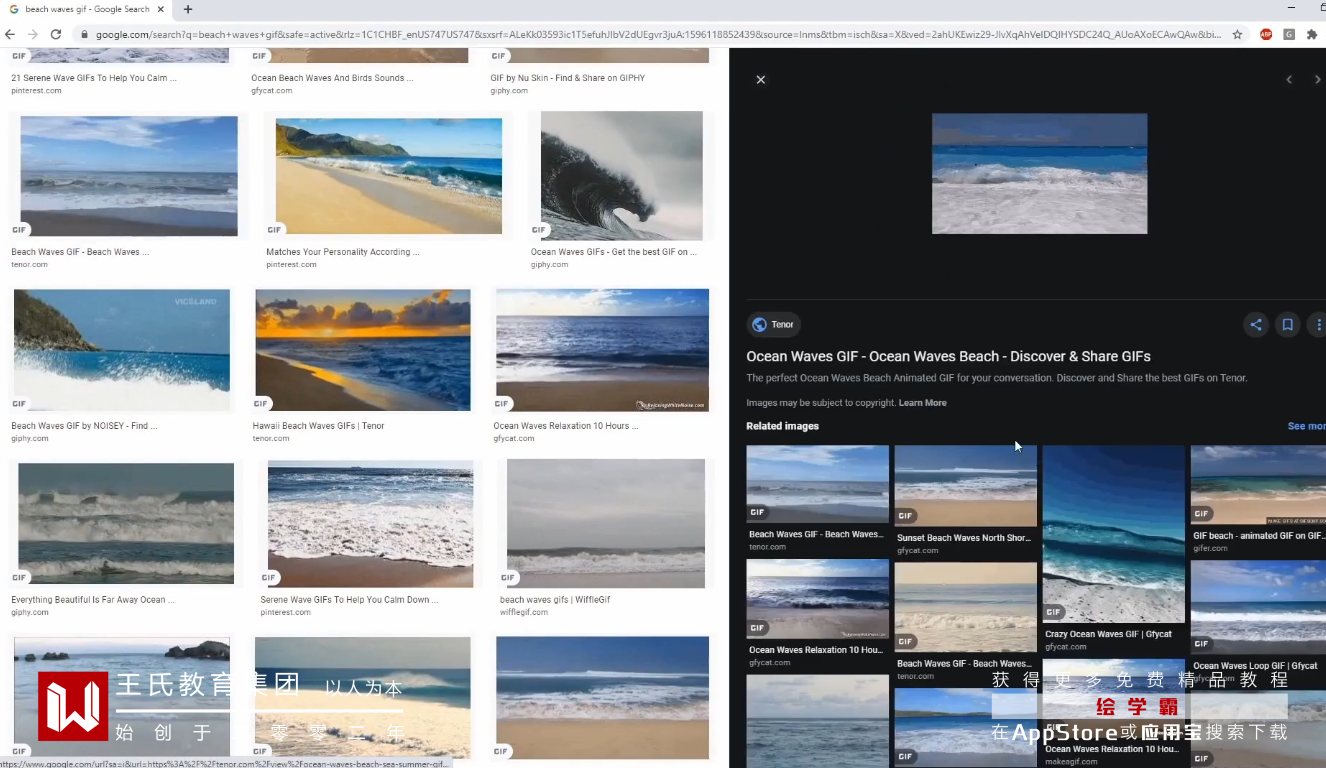The width and height of the screenshot is (1326, 768).
Task: Go back to the previous page
Action: click(x=11, y=34)
